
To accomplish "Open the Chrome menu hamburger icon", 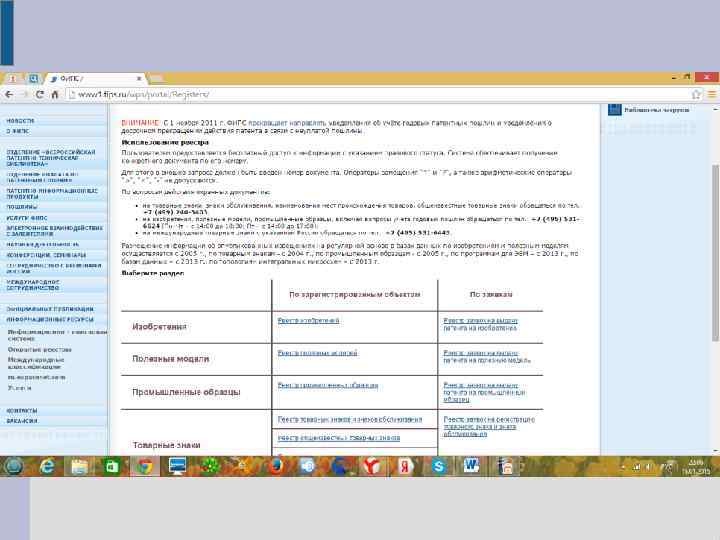I will (711, 95).
